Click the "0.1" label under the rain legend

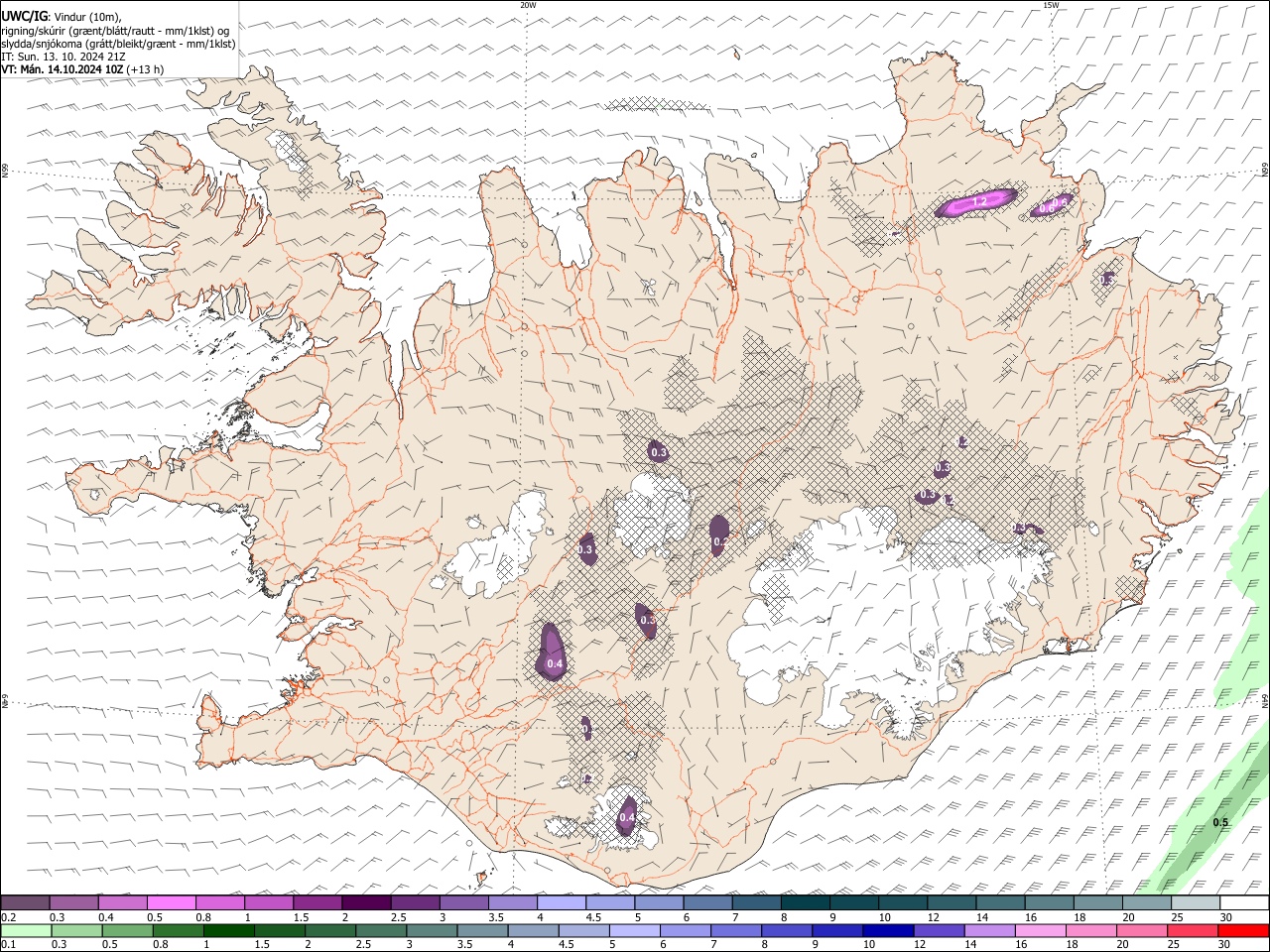click(x=9, y=945)
